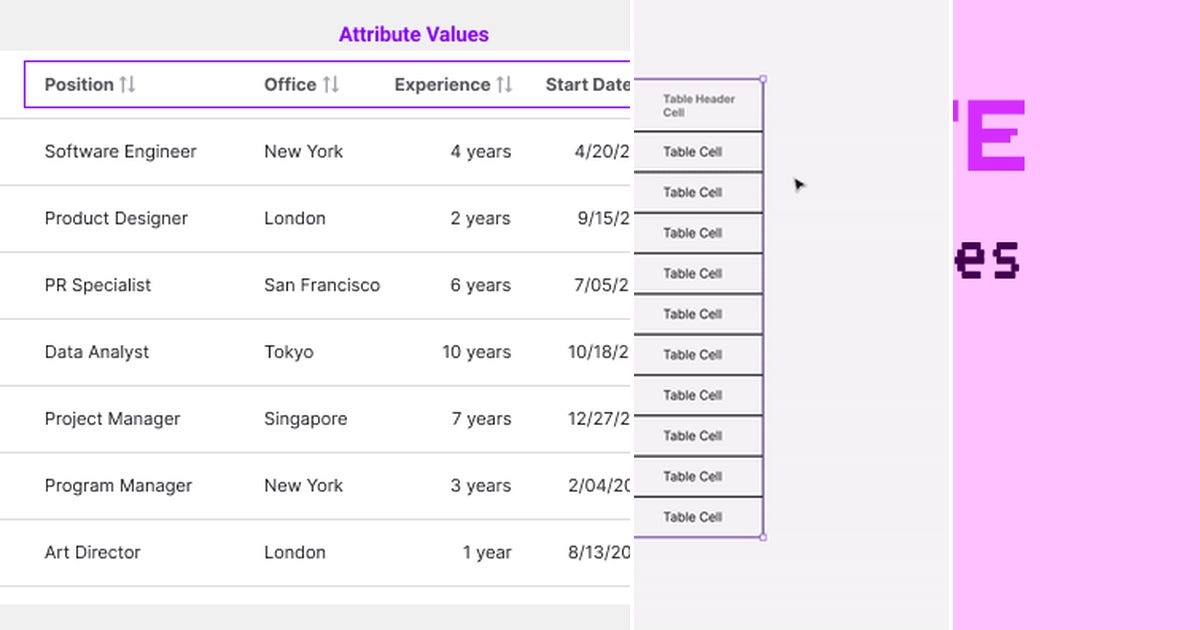
Task: Click the Tokyo office cell
Action: 288,352
